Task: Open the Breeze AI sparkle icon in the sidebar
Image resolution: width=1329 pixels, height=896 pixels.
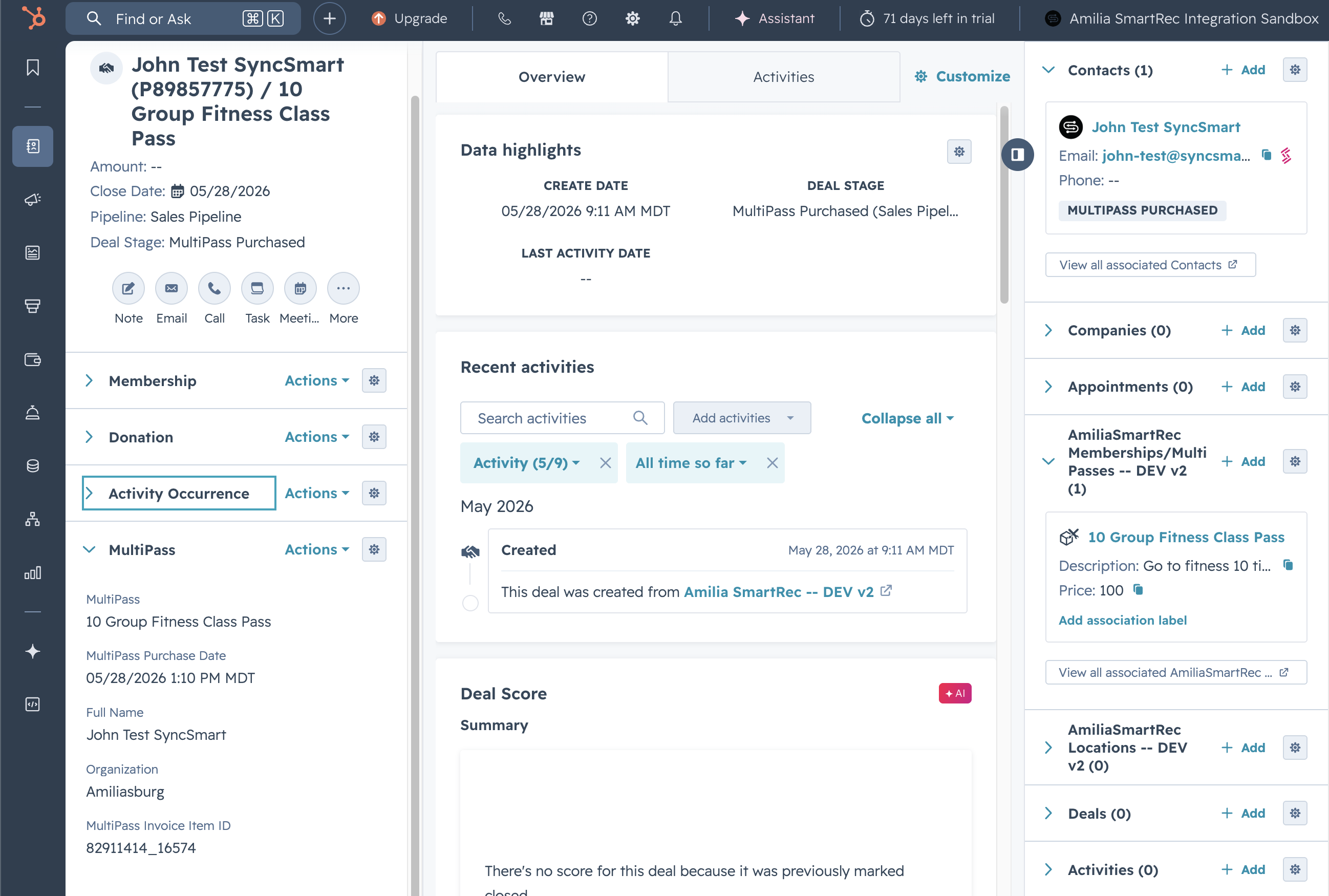Action: [33, 651]
